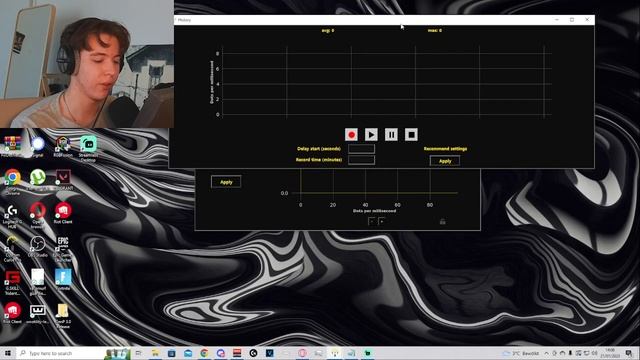Open Task View on the taskbar

click(x=138, y=353)
